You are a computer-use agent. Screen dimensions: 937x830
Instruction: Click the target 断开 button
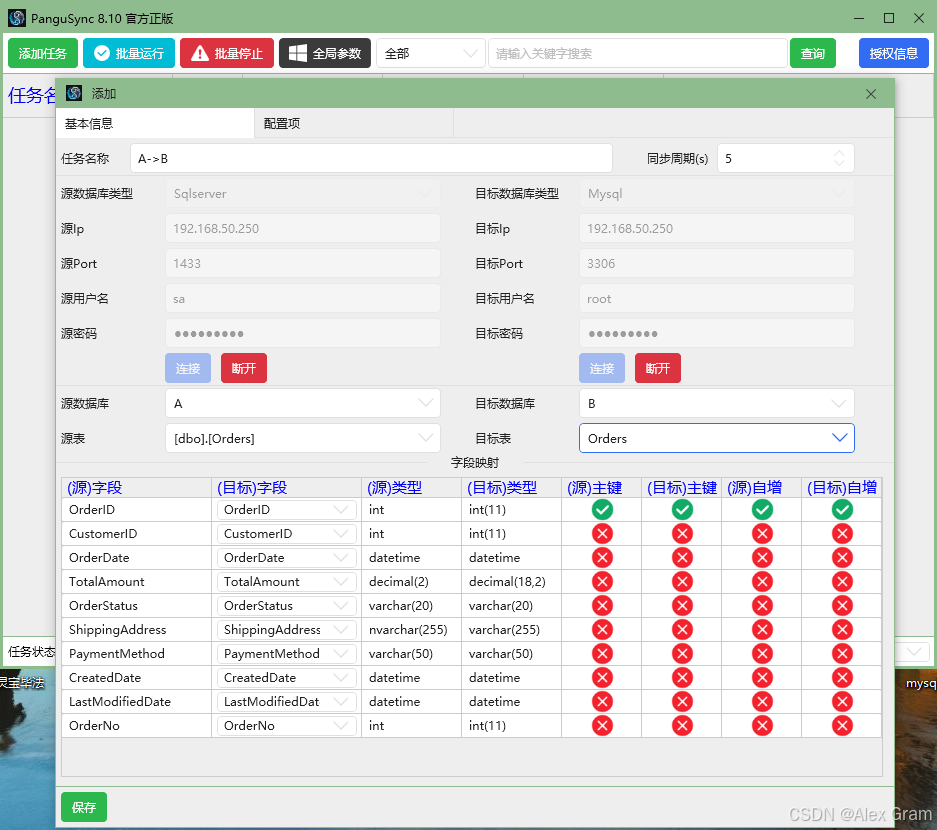(658, 368)
